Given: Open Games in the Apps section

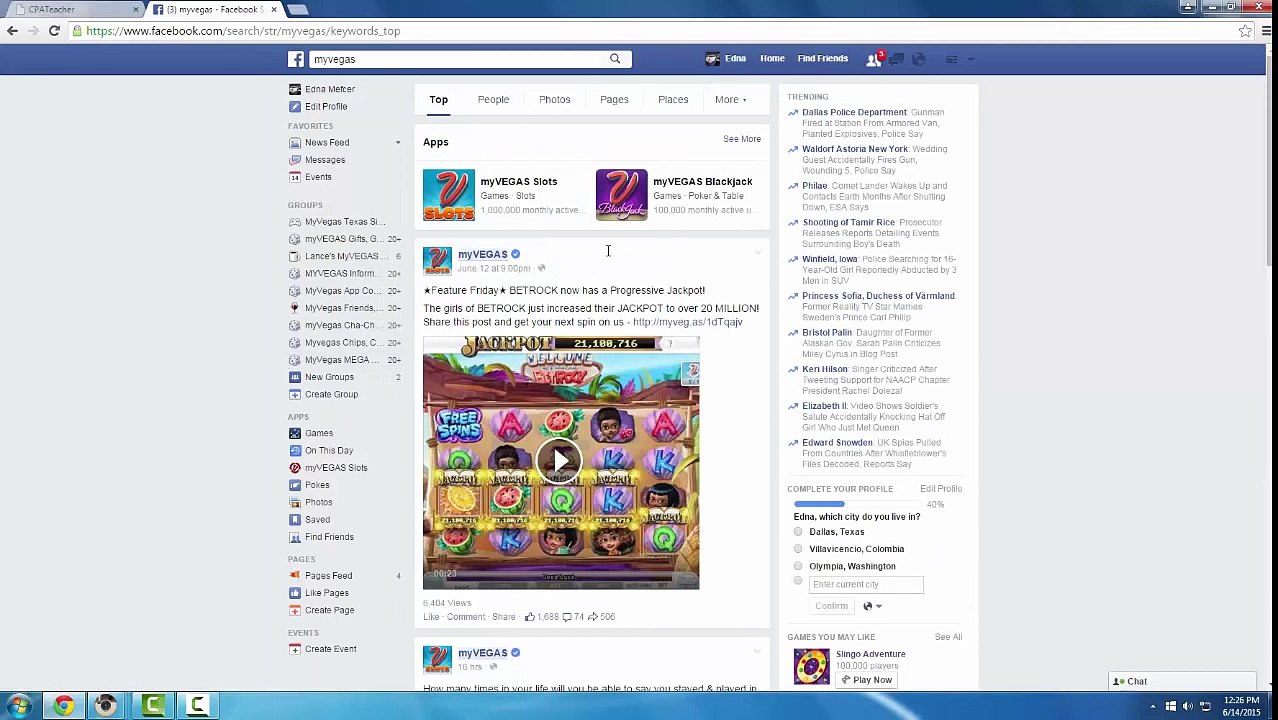Looking at the screenshot, I should point(318,433).
